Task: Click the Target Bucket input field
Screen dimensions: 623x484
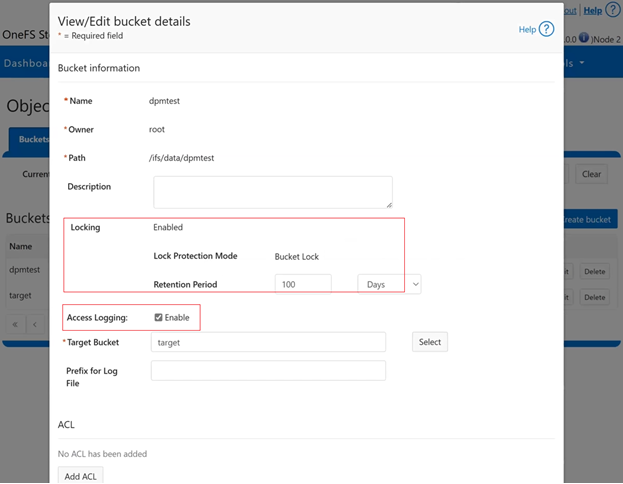Action: coord(268,342)
